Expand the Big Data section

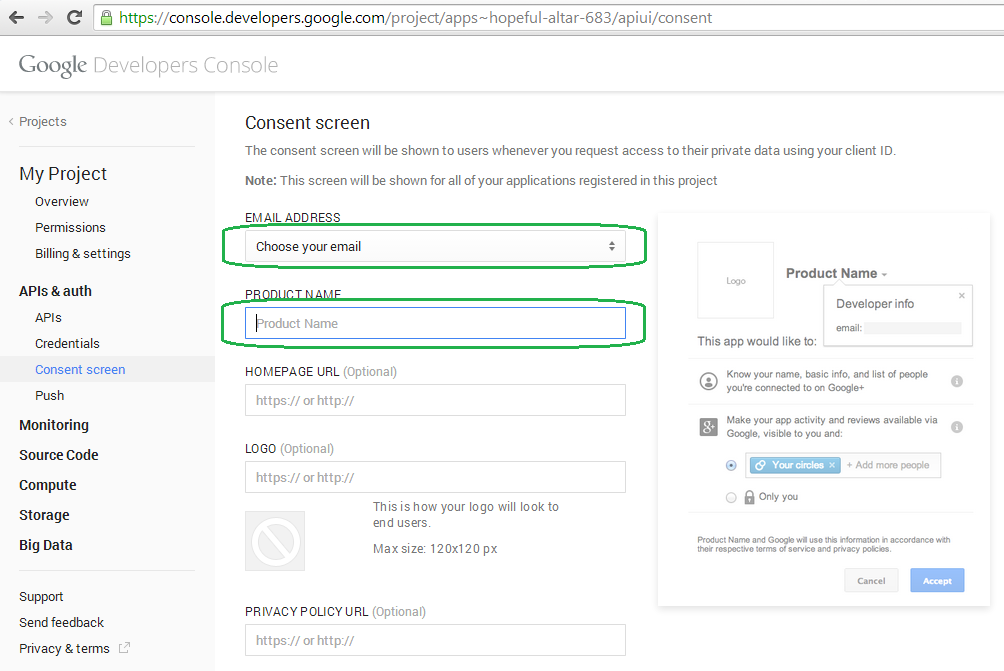pos(46,546)
